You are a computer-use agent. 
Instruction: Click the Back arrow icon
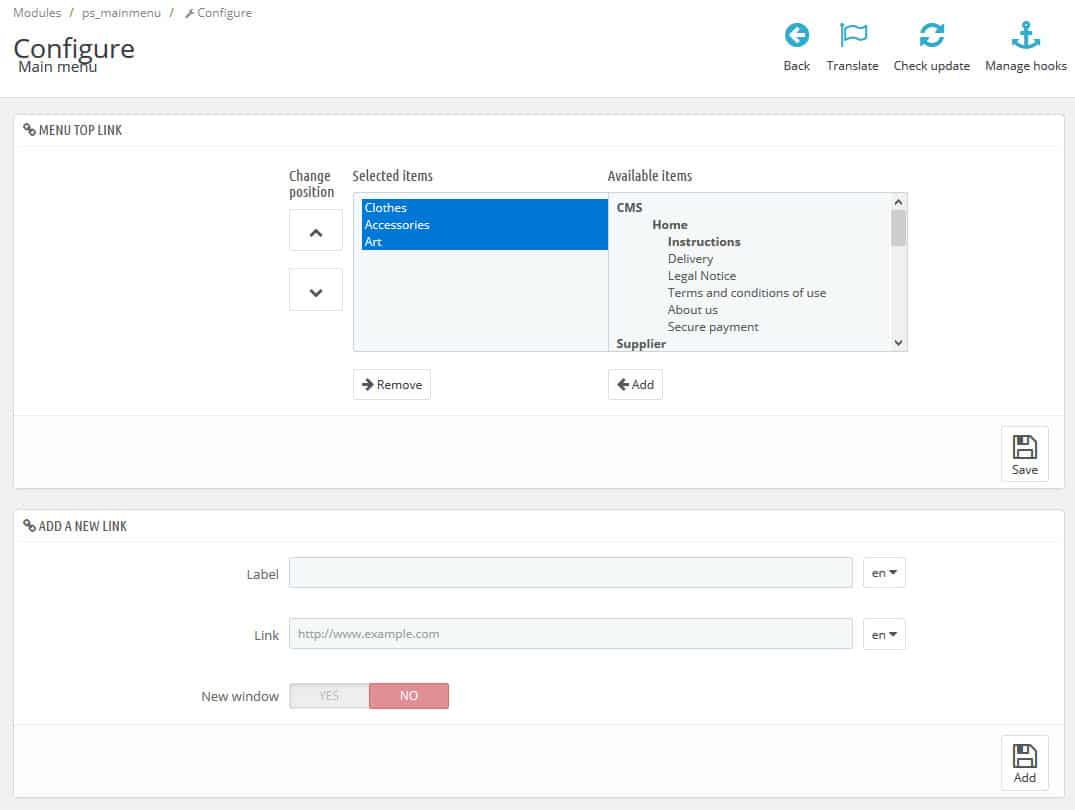tap(796, 34)
